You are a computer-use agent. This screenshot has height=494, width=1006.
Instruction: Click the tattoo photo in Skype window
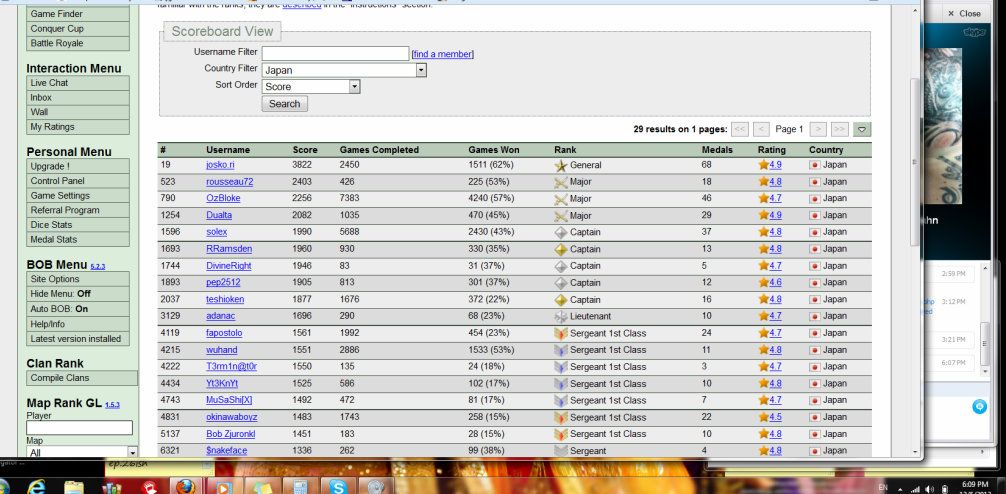coord(943,125)
